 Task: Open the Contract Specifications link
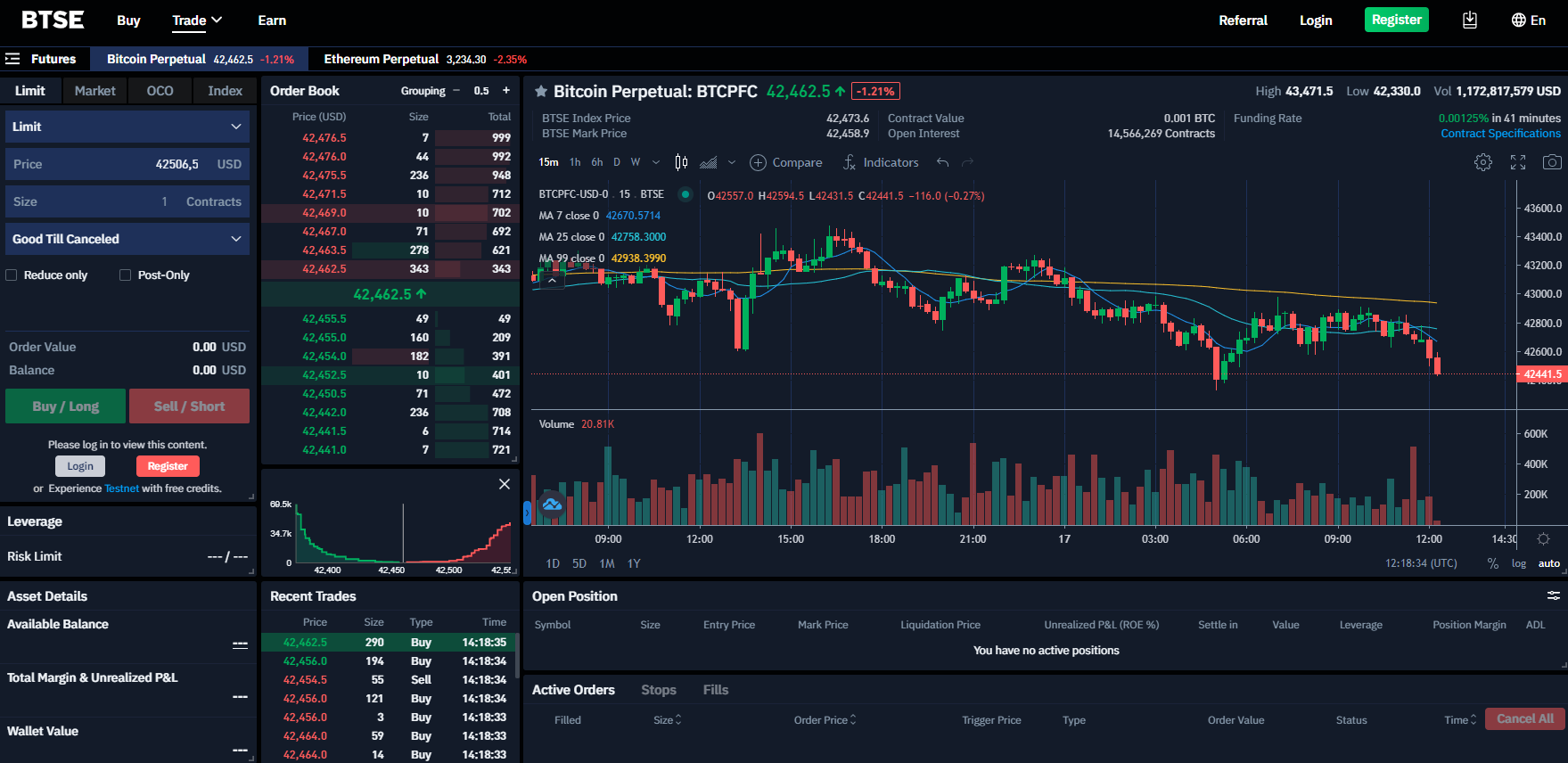[1500, 134]
